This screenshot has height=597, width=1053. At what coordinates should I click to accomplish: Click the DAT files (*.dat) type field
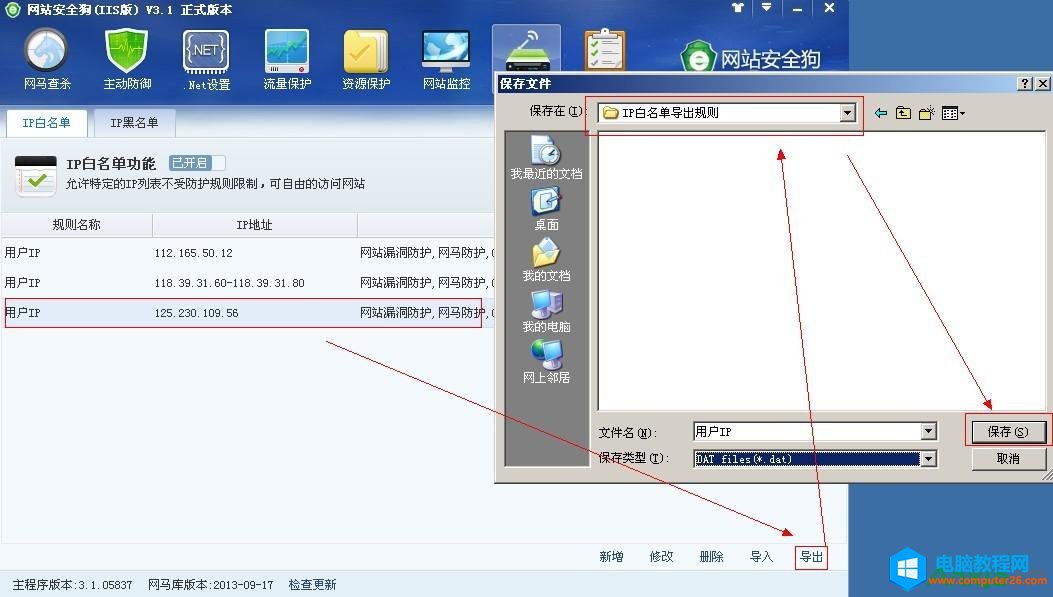pos(807,459)
